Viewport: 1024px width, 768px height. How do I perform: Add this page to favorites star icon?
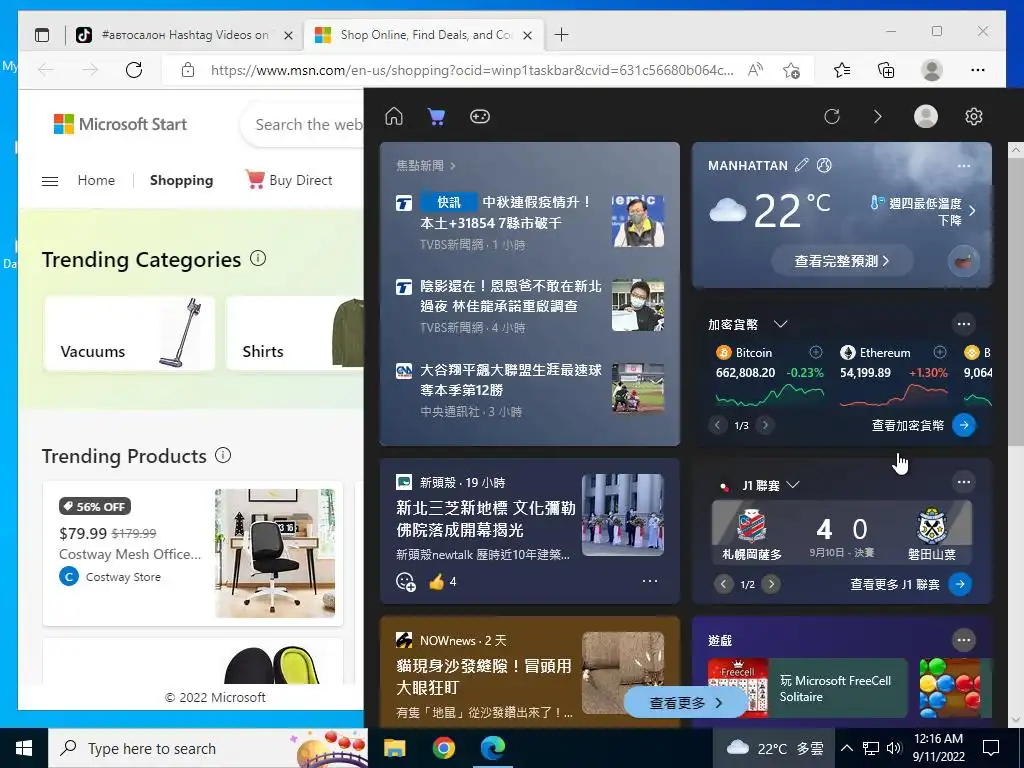tap(792, 70)
